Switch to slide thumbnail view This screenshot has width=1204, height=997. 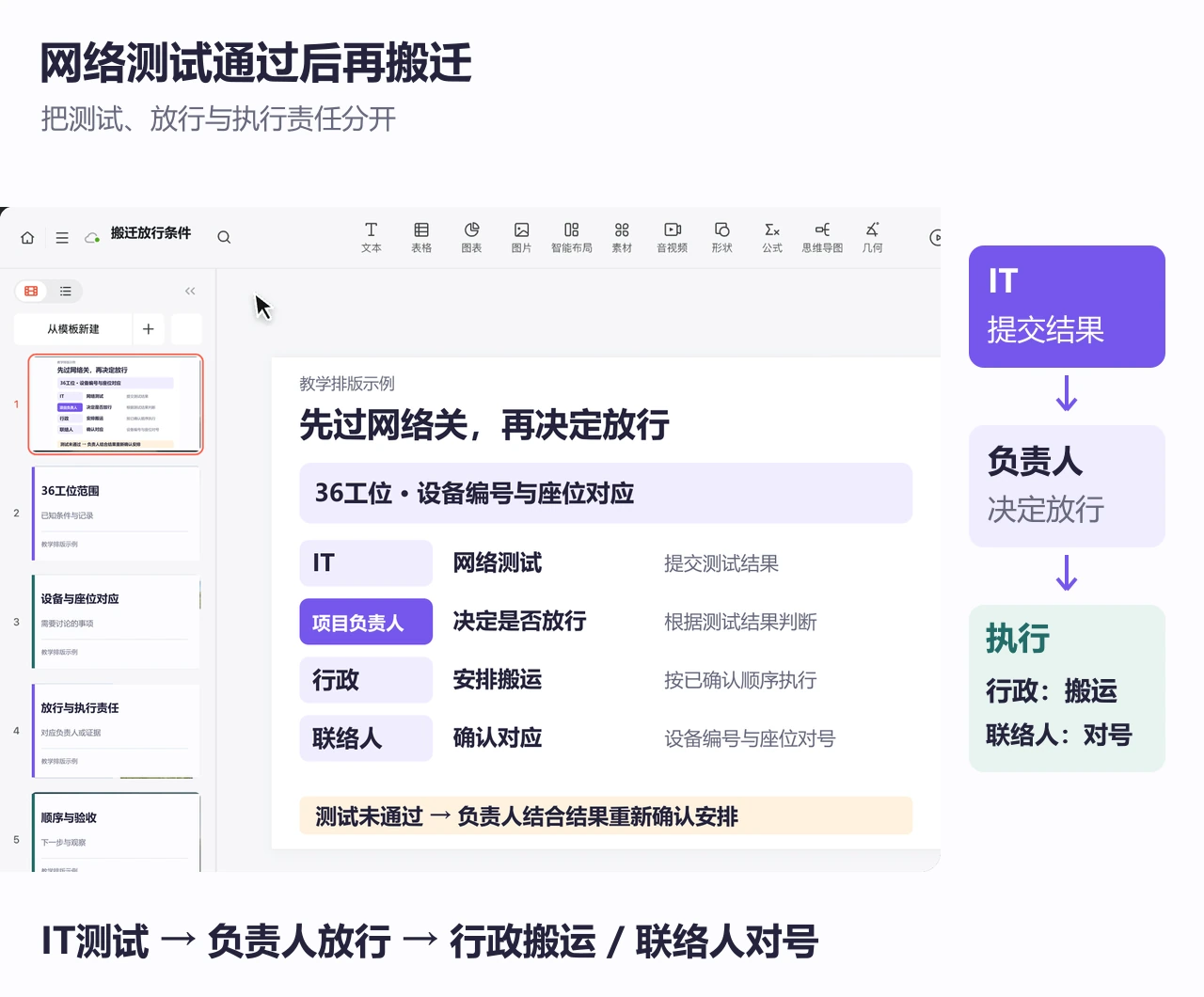(31, 292)
